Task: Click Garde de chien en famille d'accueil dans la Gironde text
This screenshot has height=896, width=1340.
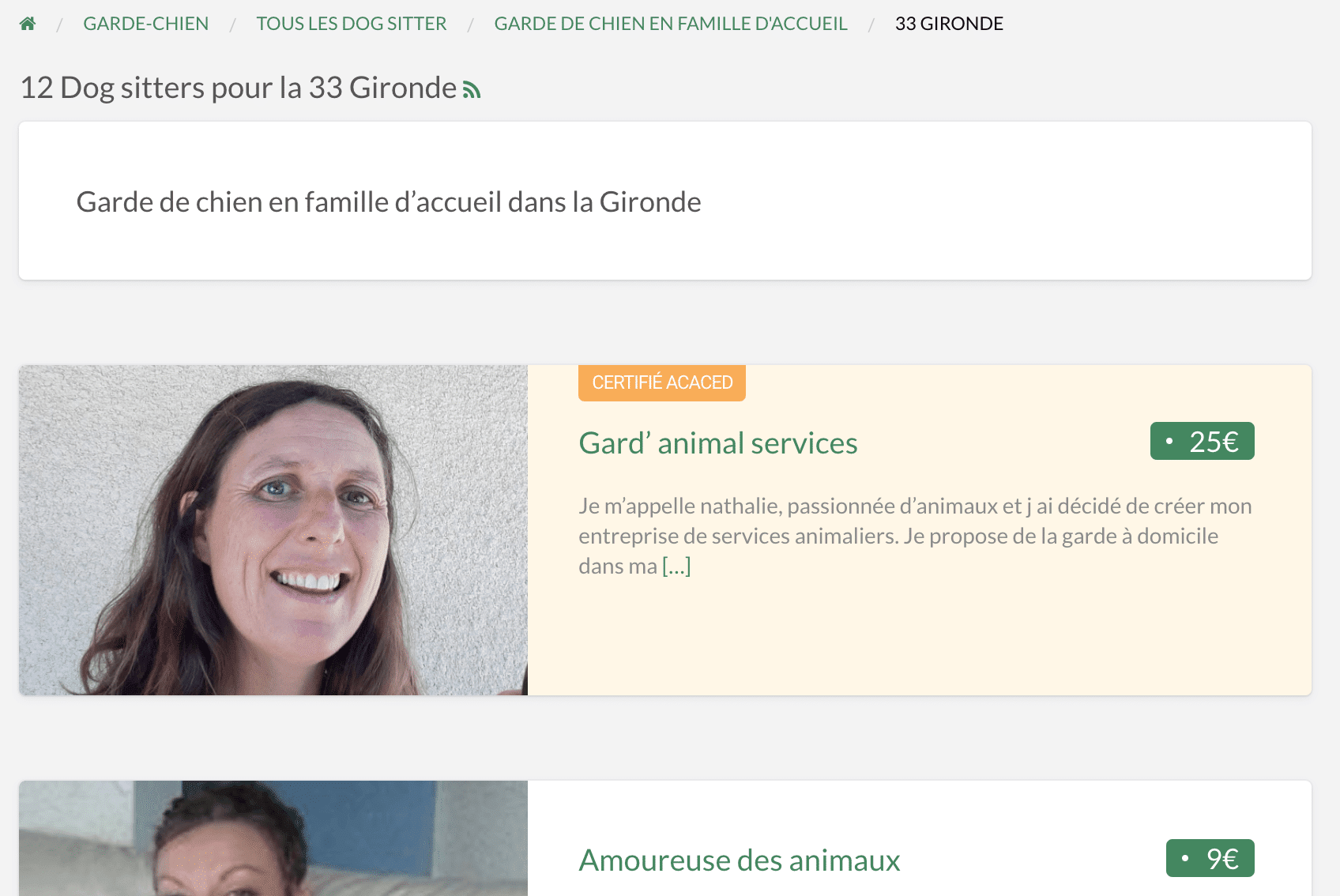Action: (x=389, y=202)
